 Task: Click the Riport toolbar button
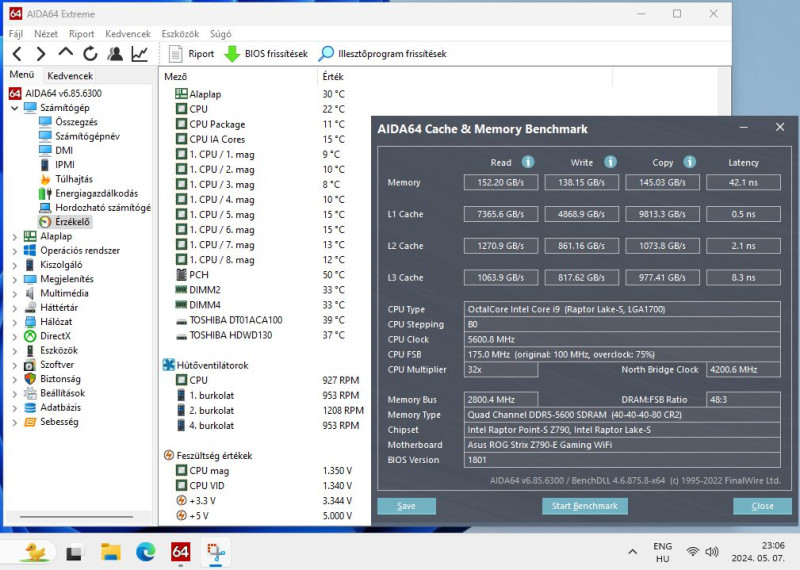point(191,54)
